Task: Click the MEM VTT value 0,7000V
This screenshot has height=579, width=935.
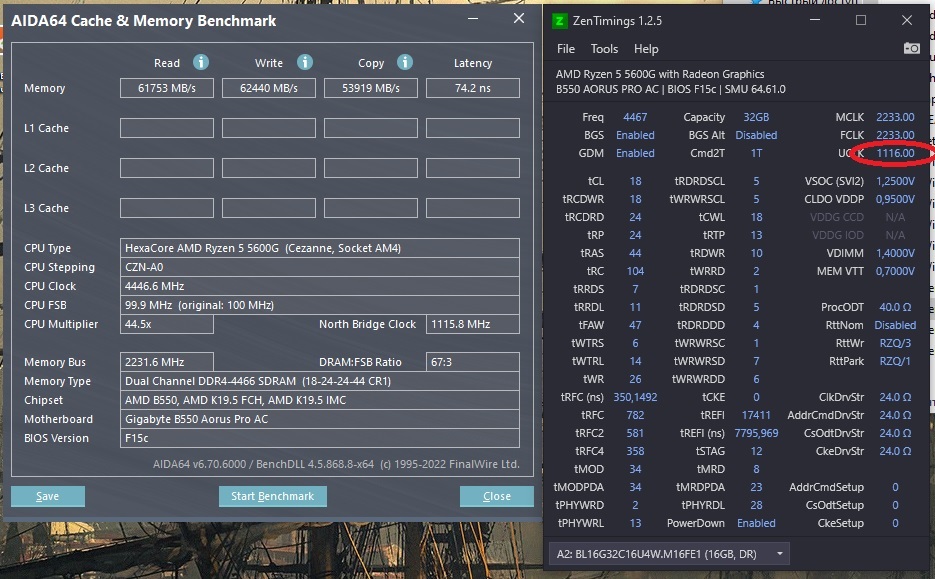Action: click(895, 271)
